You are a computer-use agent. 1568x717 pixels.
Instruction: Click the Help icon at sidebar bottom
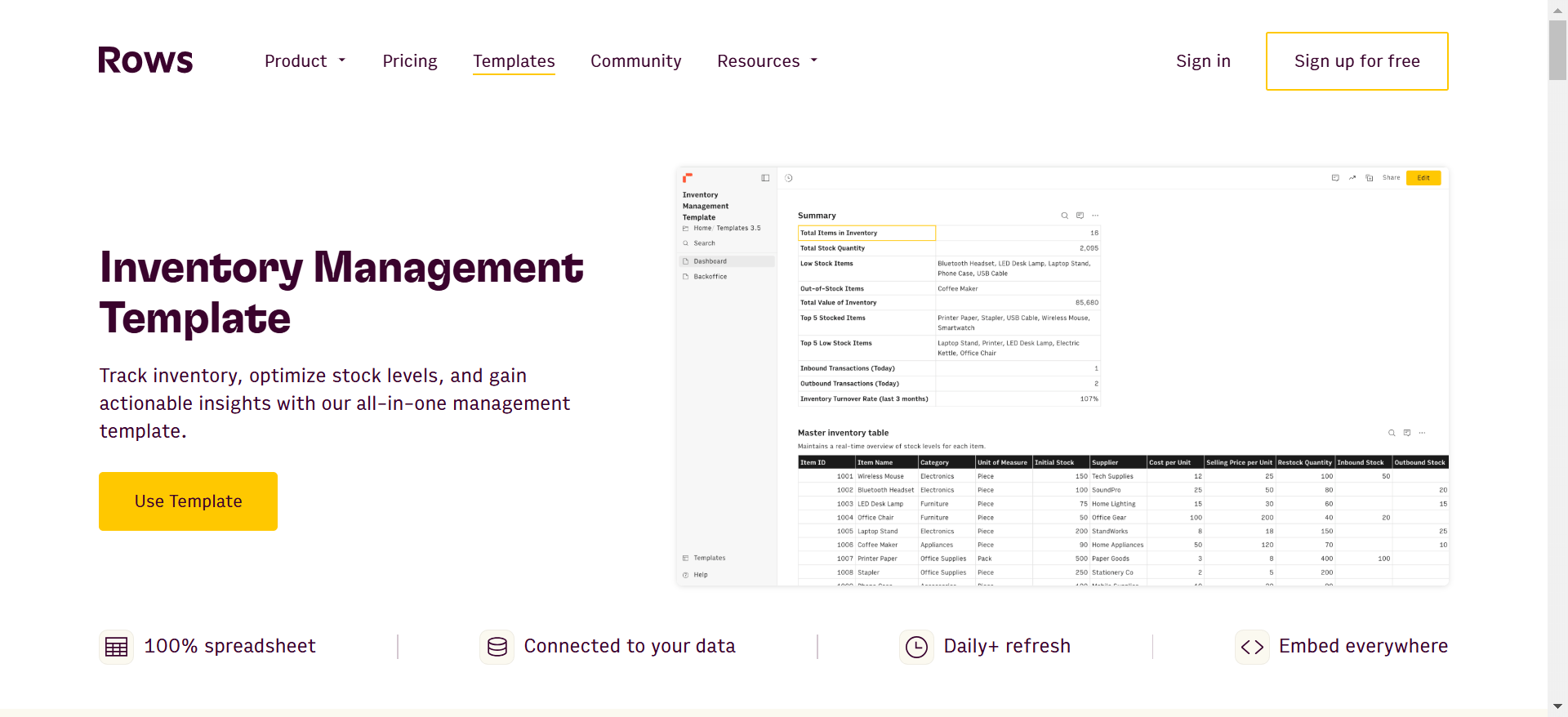click(x=686, y=575)
